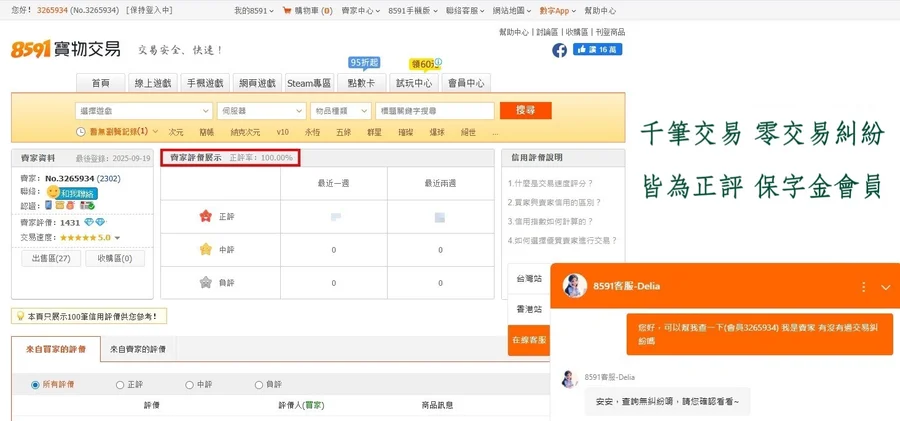Expand the 伺服器 dropdown

click(x=262, y=111)
